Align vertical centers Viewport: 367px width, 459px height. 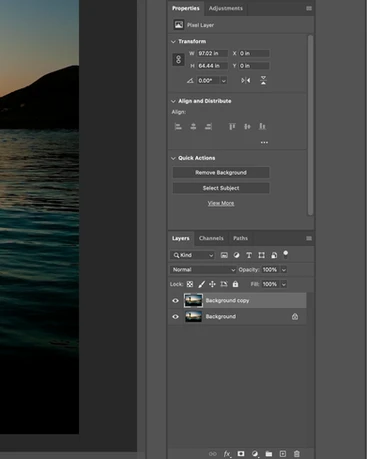[247, 126]
